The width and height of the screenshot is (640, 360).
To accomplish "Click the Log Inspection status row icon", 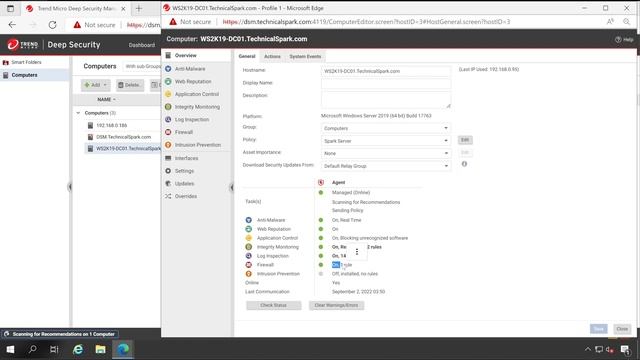I will pos(249,256).
